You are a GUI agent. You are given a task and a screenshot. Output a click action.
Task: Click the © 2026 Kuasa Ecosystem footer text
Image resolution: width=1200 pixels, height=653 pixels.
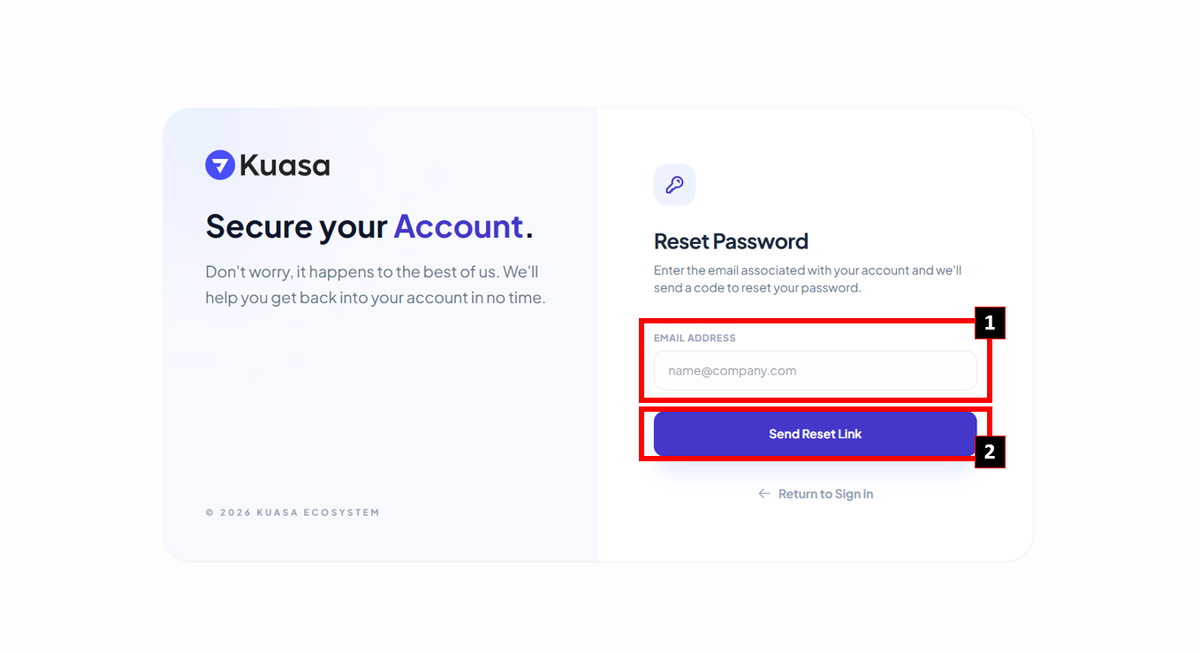292,513
